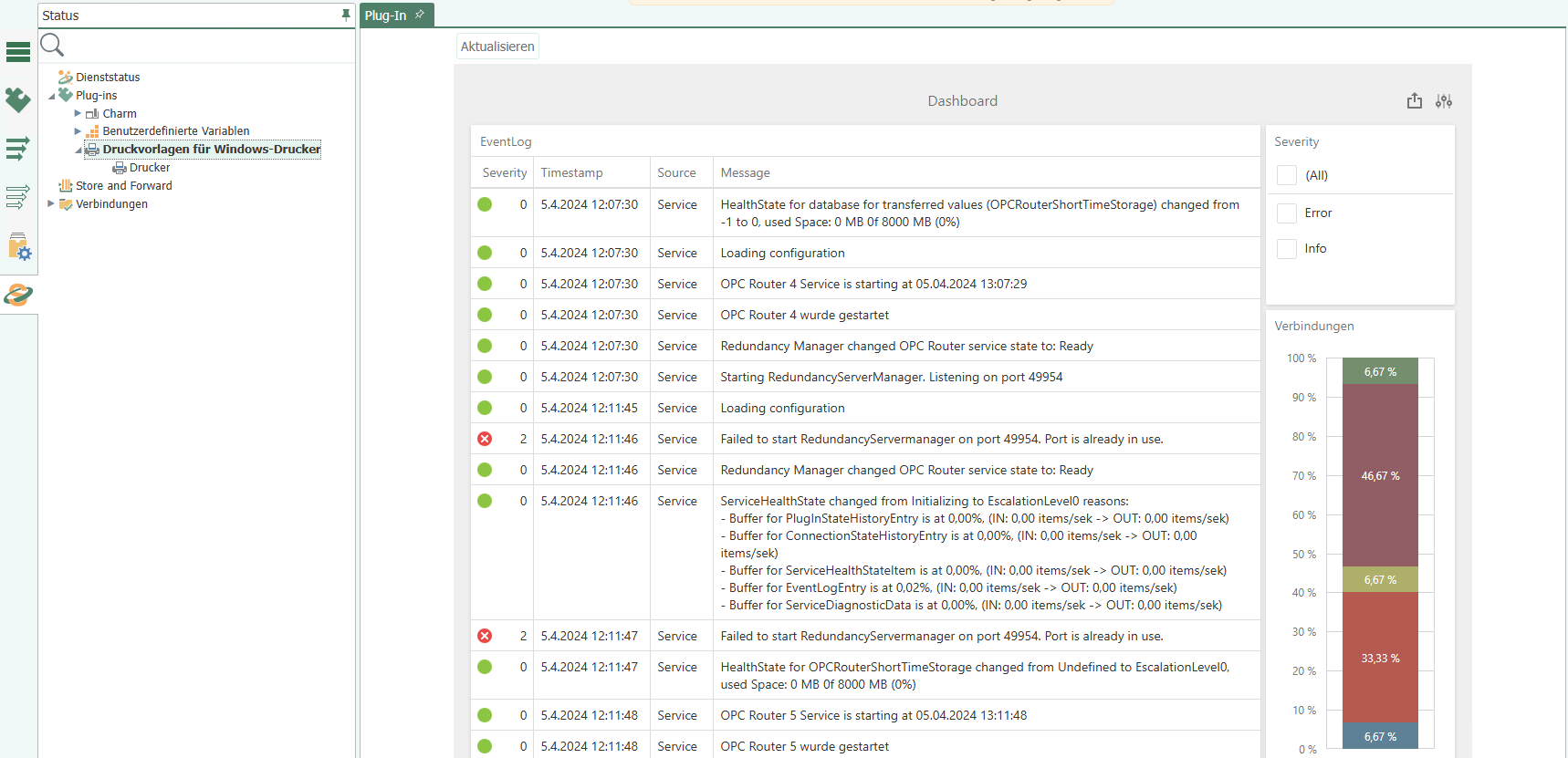Click the green 6,67 % top bar segment
This screenshot has width=1568, height=758.
(1380, 371)
